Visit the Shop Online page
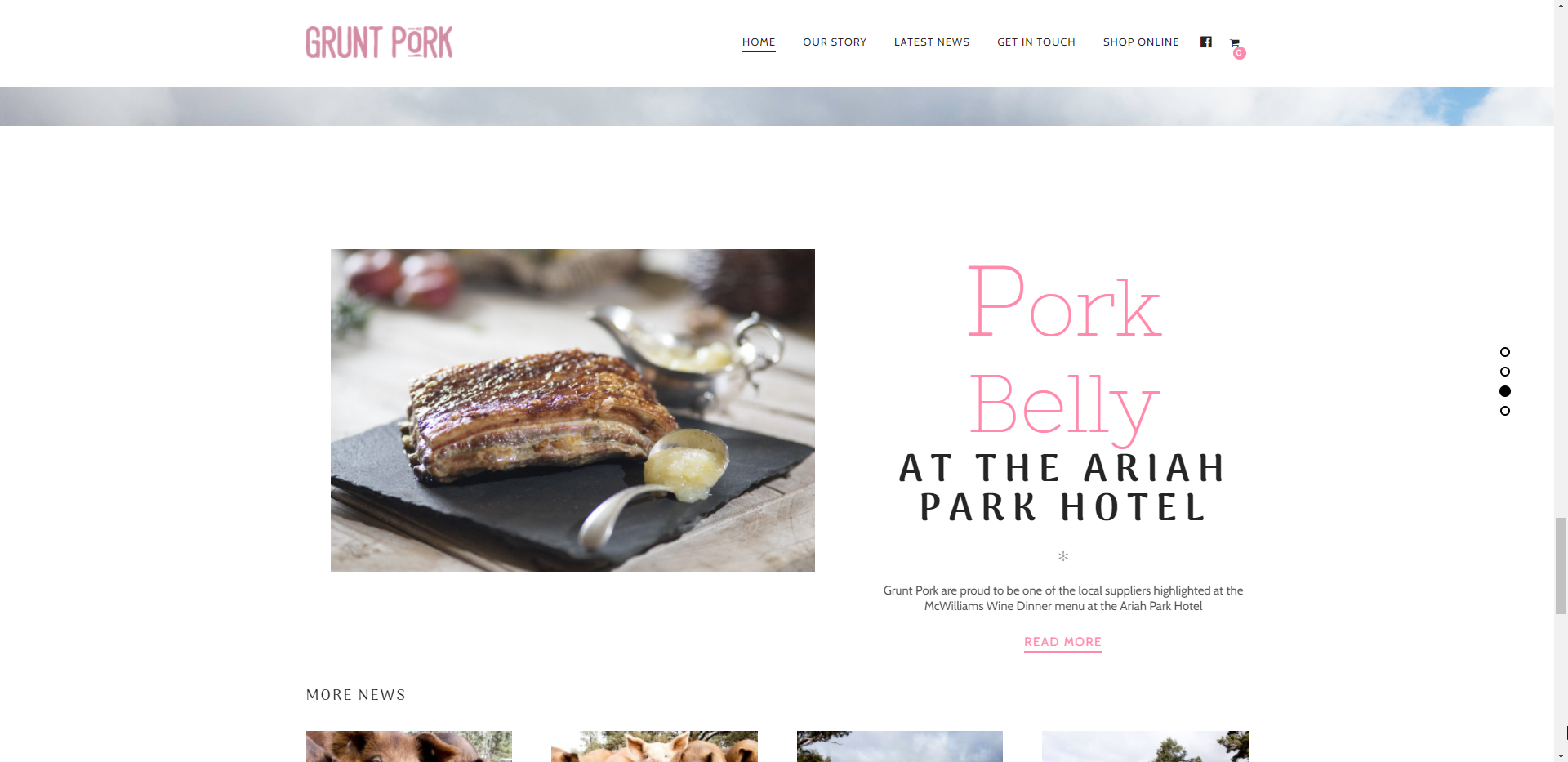The height and width of the screenshot is (762, 1568). (1141, 42)
